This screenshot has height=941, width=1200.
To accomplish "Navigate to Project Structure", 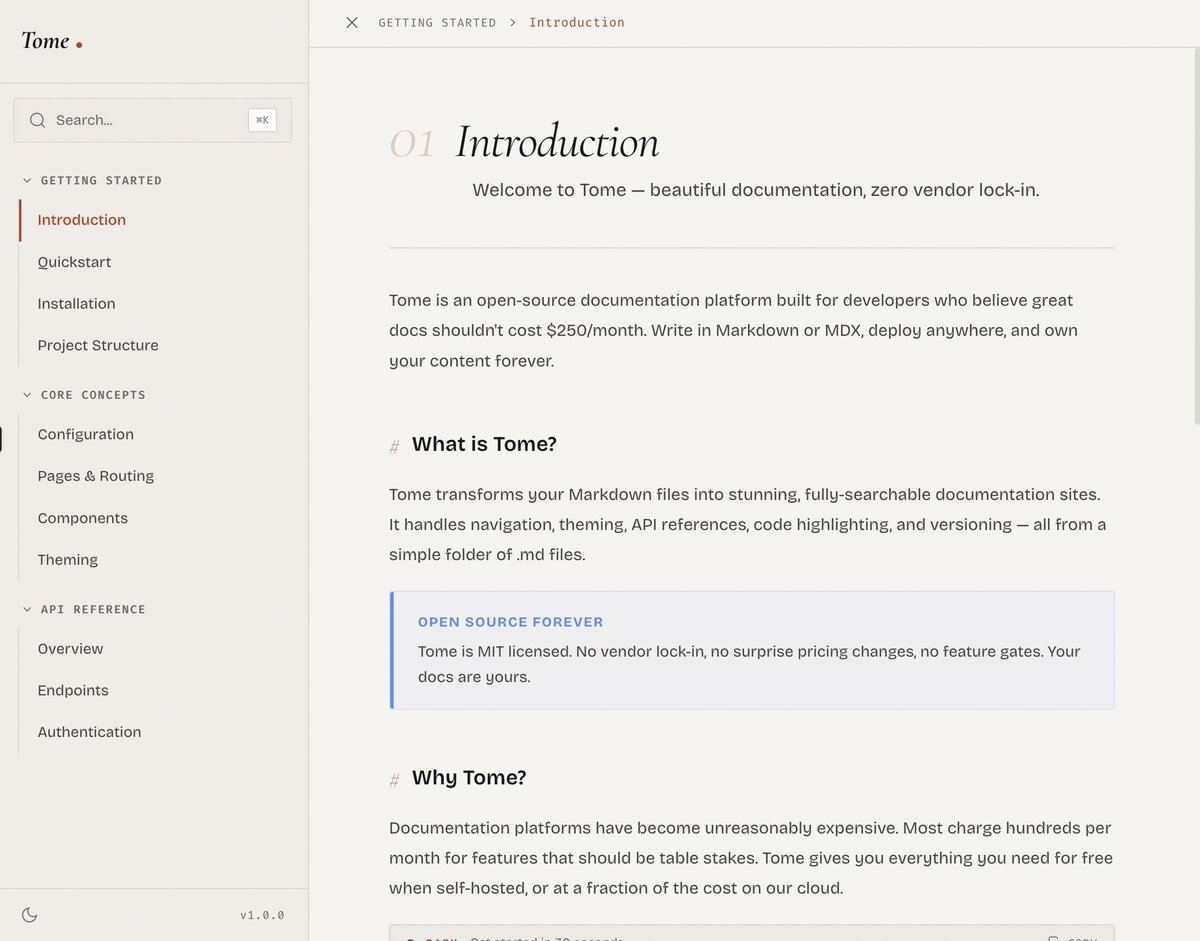I will click(x=98, y=345).
